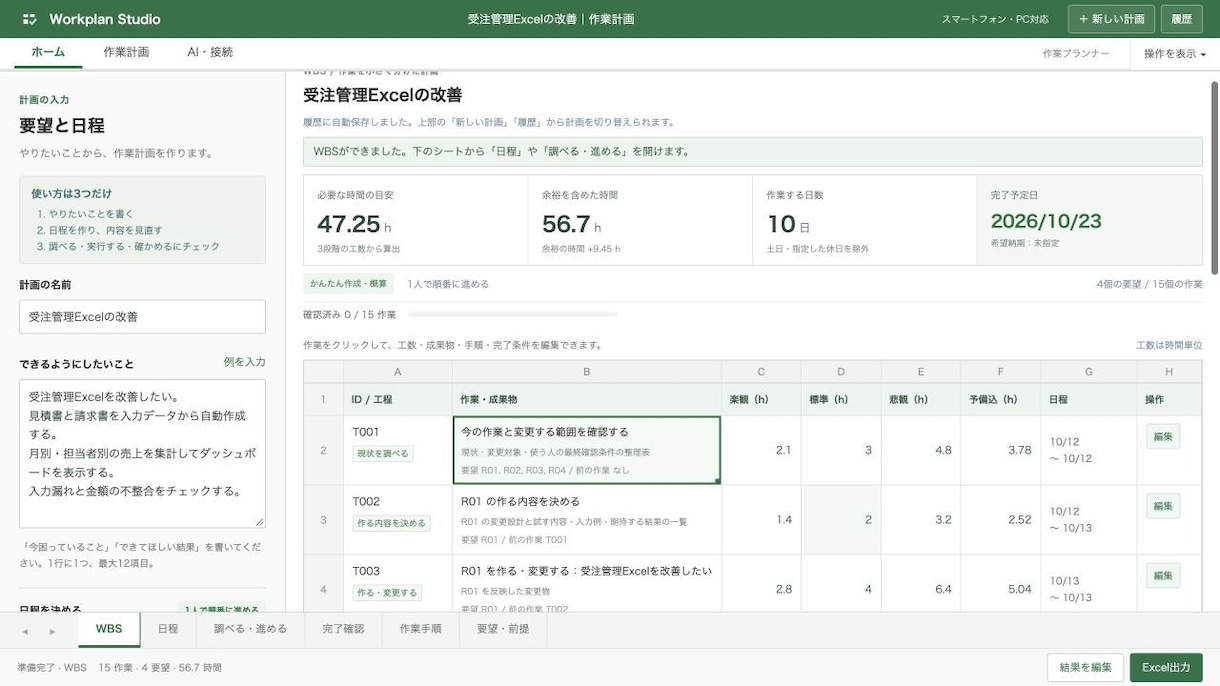Click T002 予備込 value 2.52
Image resolution: width=1220 pixels, height=686 pixels.
(x=1001, y=520)
